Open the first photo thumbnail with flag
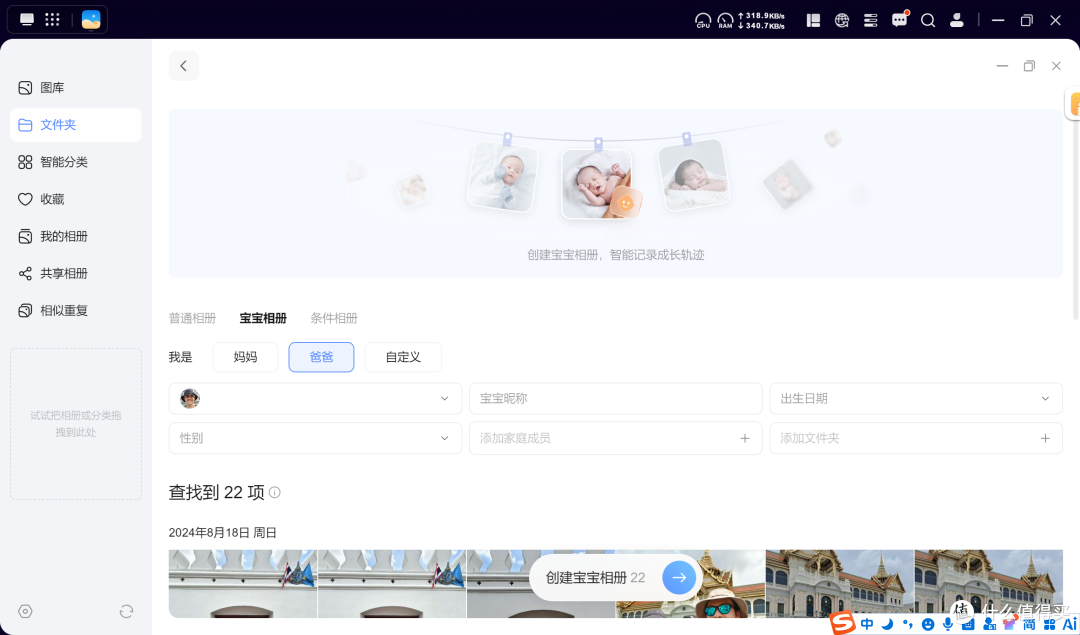Screen dimensions: 1080x635 pyautogui.click(x=242, y=583)
